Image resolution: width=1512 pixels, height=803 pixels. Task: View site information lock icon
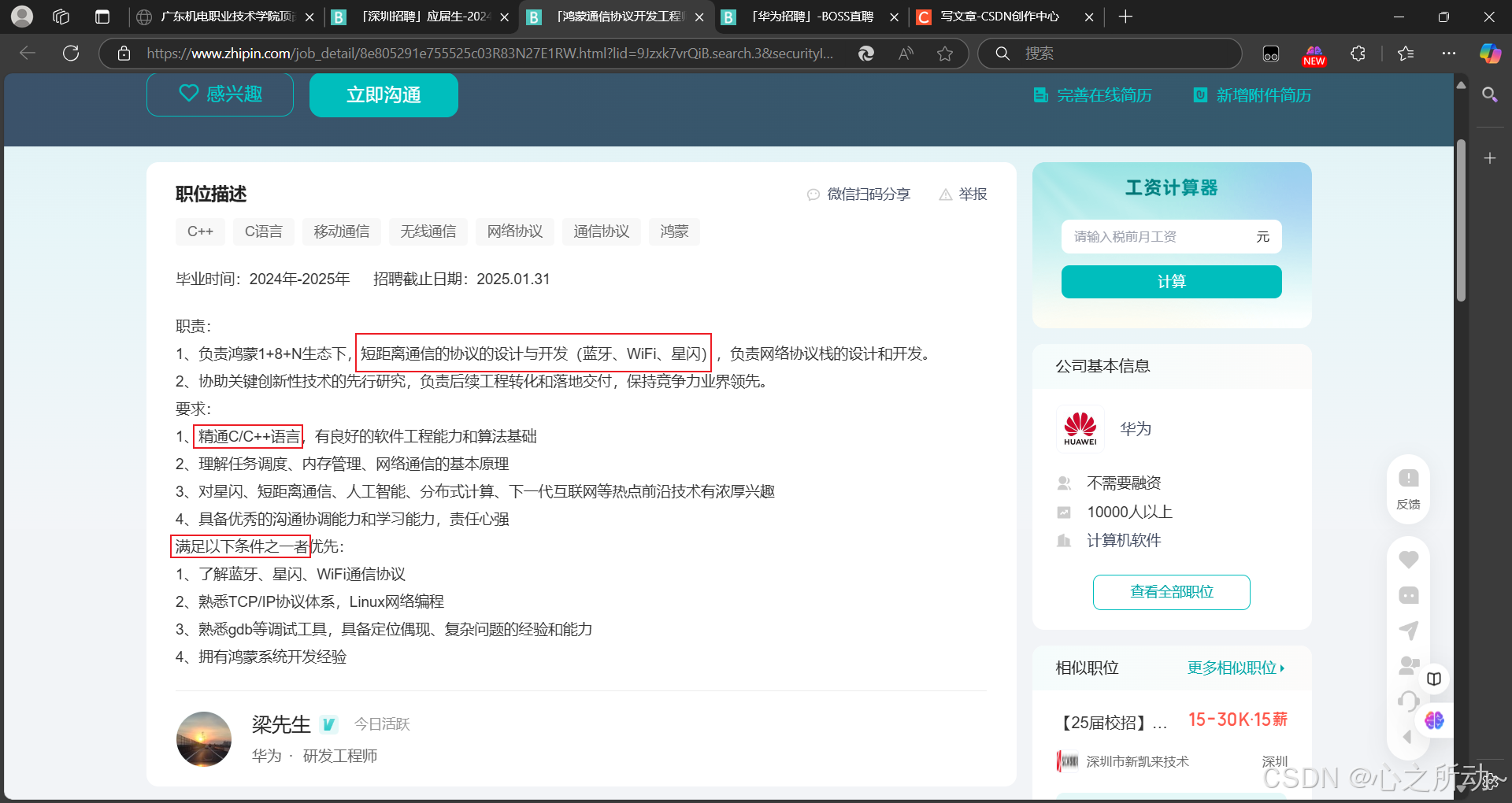(x=124, y=54)
